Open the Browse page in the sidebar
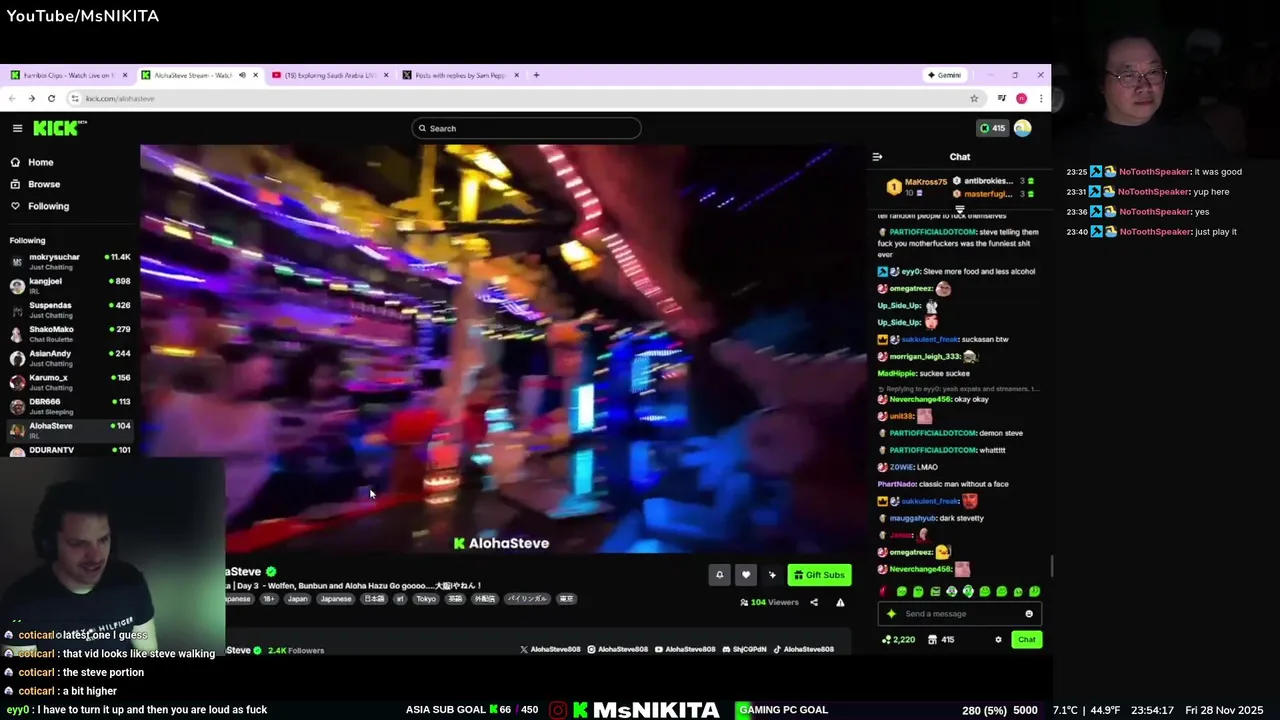Screen dimensions: 1280x720 coord(44,184)
